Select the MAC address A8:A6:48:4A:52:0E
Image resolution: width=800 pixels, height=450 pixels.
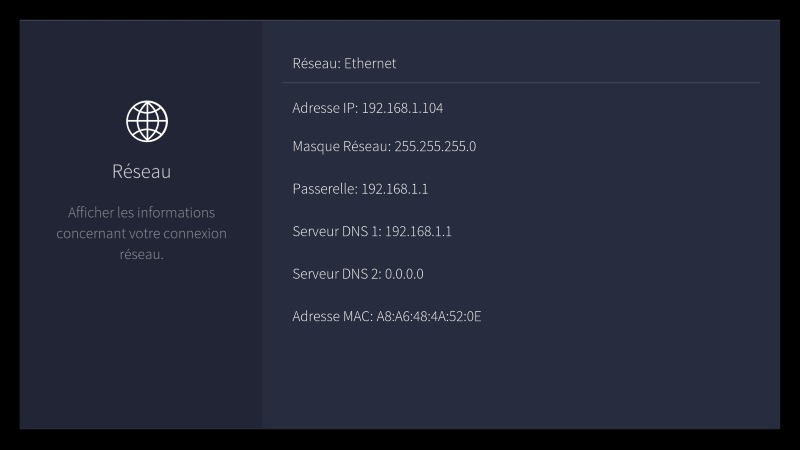428,317
